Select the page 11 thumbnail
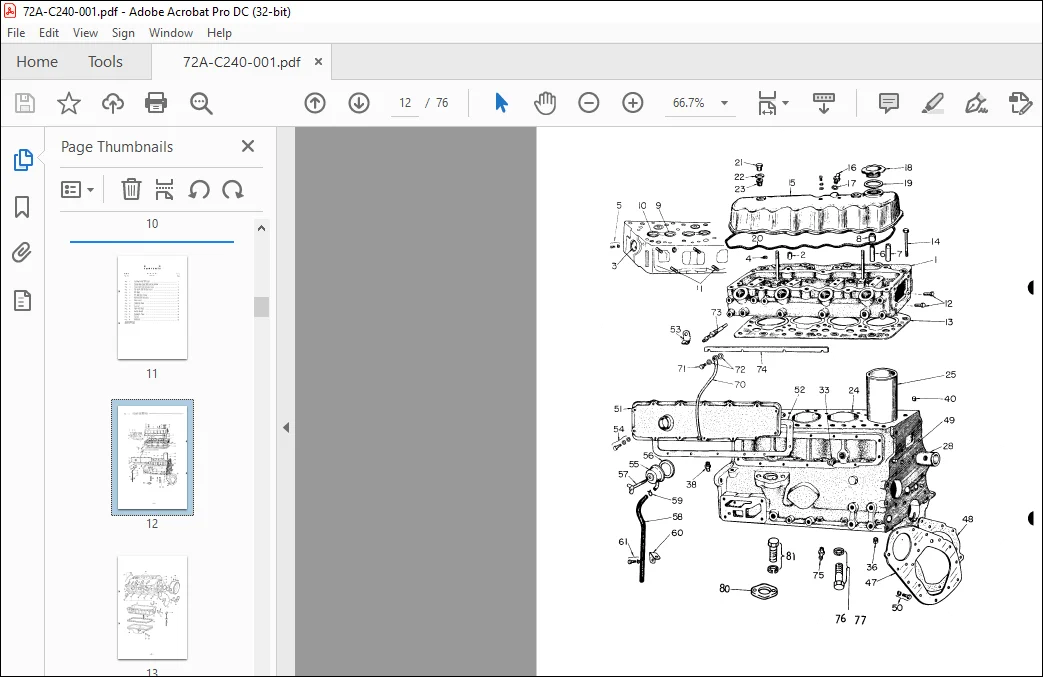This screenshot has width=1043, height=677. pyautogui.click(x=152, y=307)
